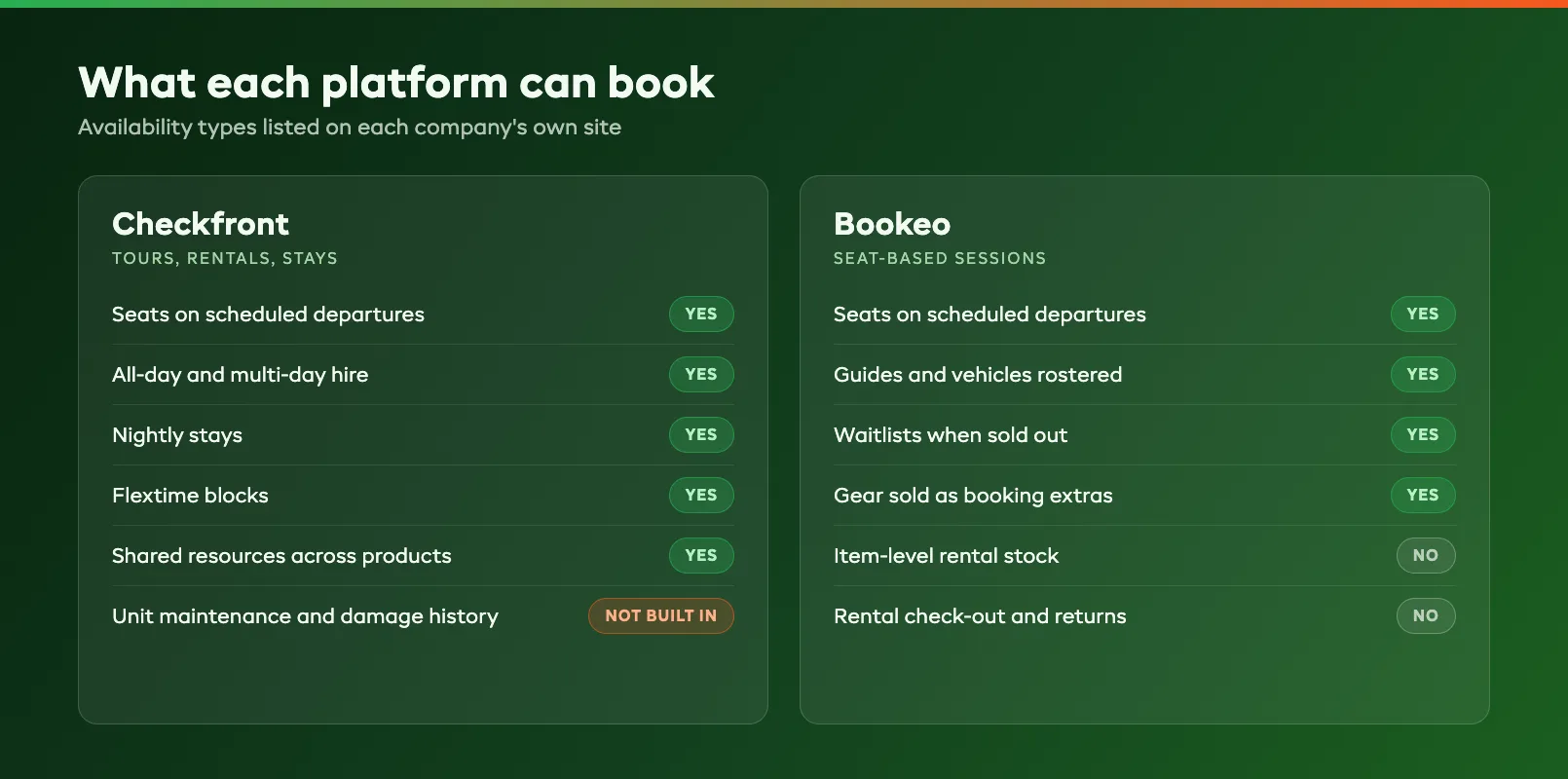1568x779 pixels.
Task: Click 'Nightly stays' row text
Action: point(177,435)
